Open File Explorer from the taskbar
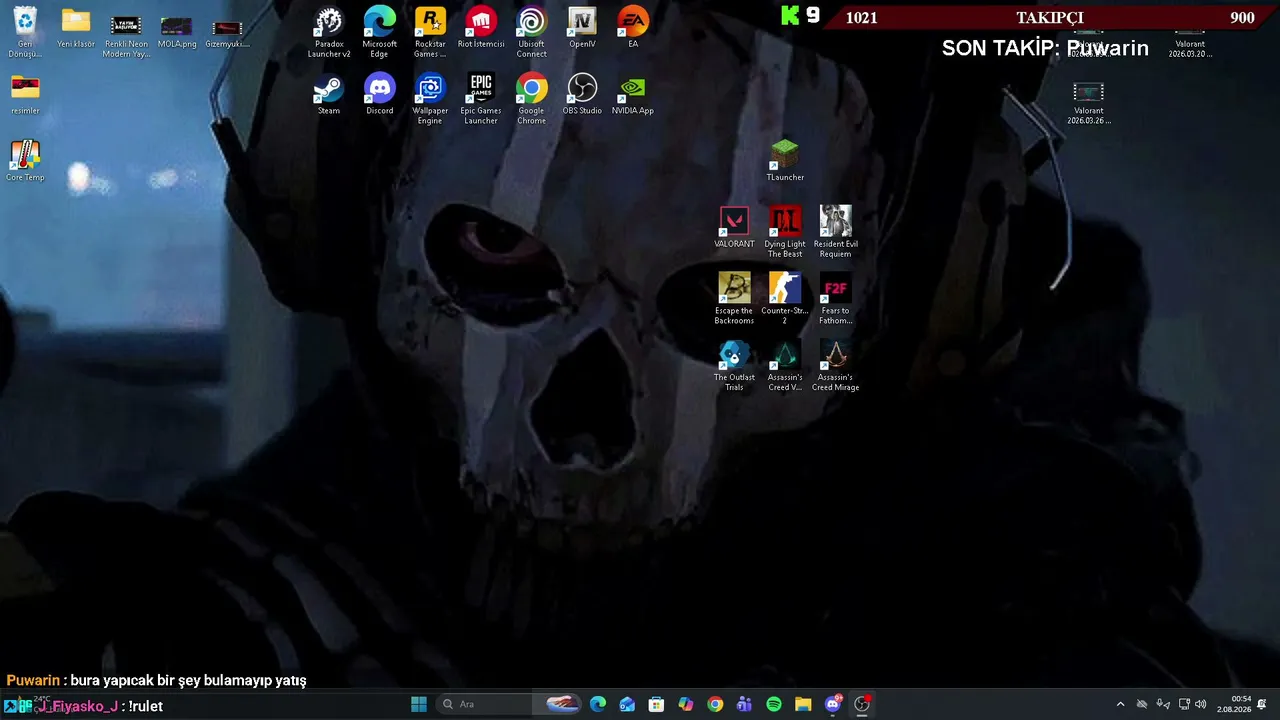The width and height of the screenshot is (1280, 720). click(803, 704)
